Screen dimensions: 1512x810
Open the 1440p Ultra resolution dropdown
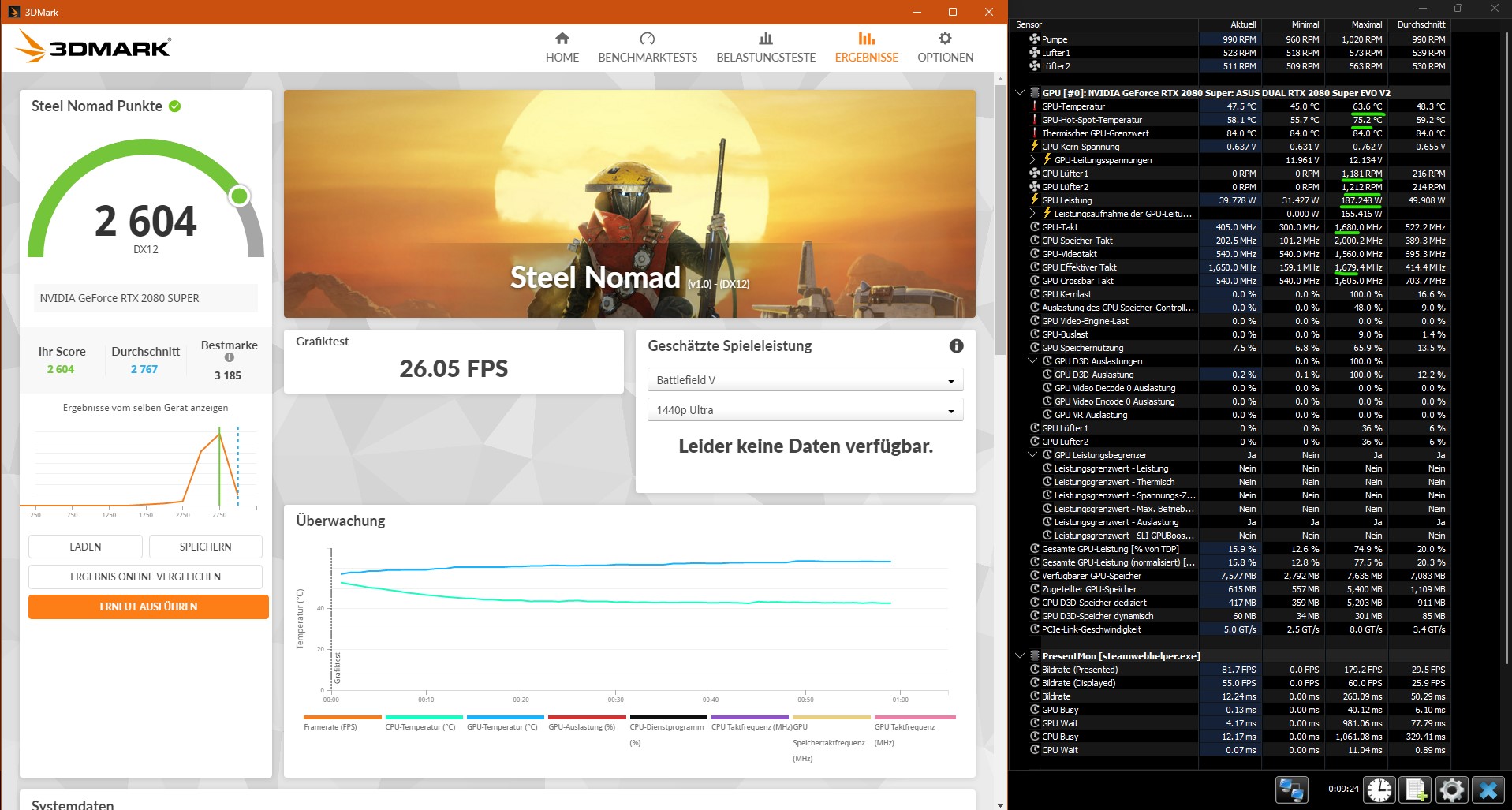[x=805, y=410]
